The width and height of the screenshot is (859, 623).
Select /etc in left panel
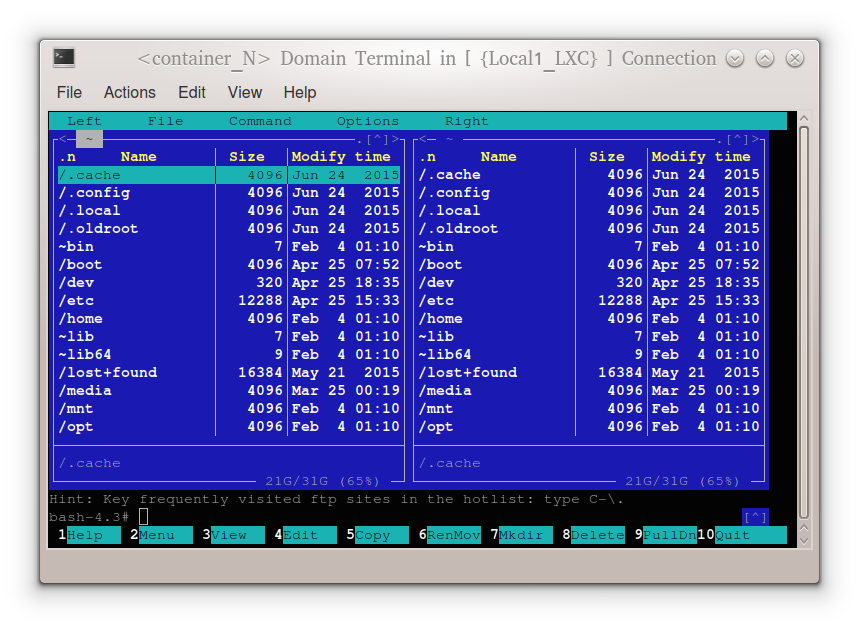point(229,301)
